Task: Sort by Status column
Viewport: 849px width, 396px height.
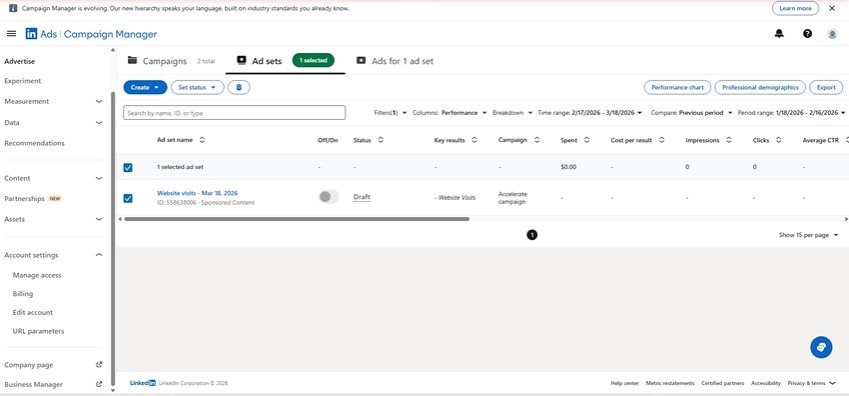Action: pyautogui.click(x=381, y=140)
